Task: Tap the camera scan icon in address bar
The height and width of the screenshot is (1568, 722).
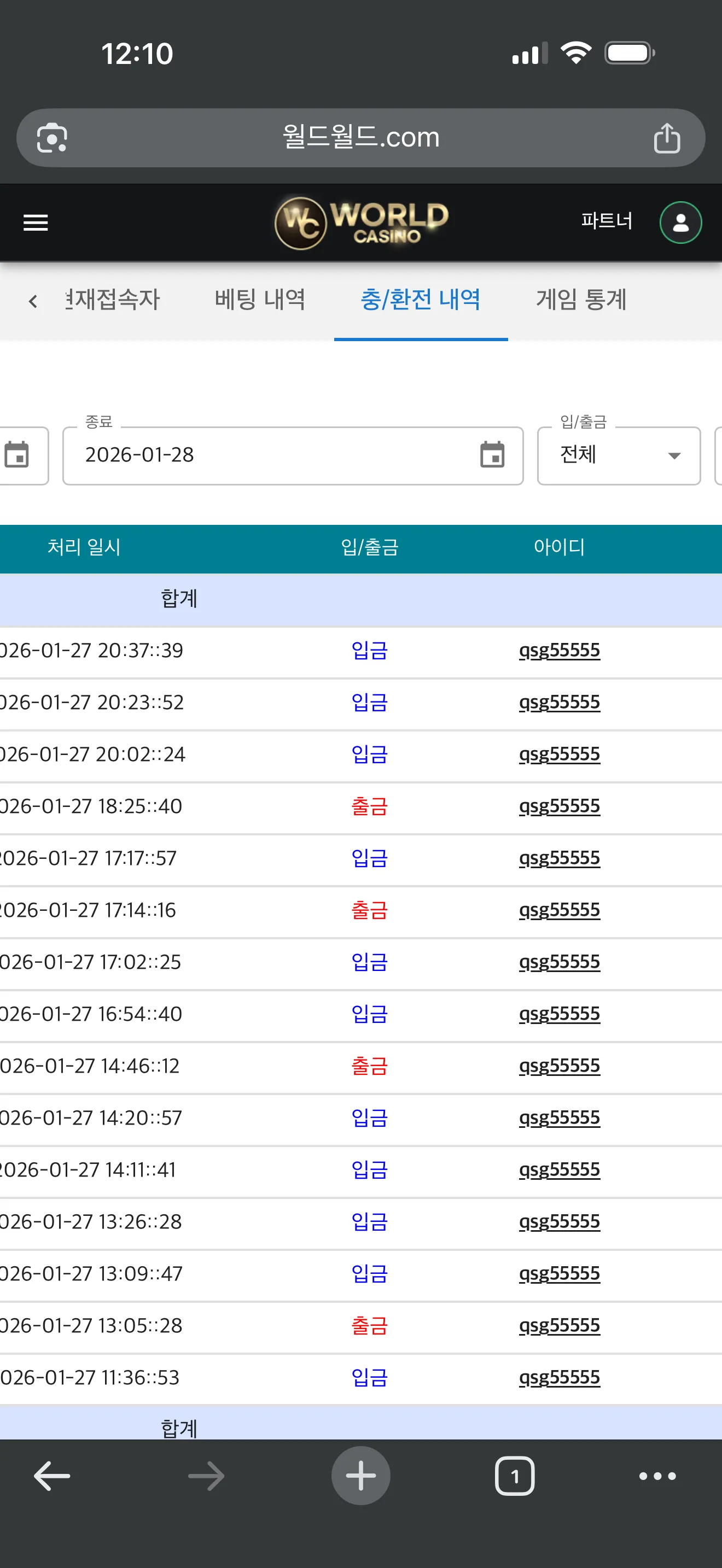Action: [53, 138]
